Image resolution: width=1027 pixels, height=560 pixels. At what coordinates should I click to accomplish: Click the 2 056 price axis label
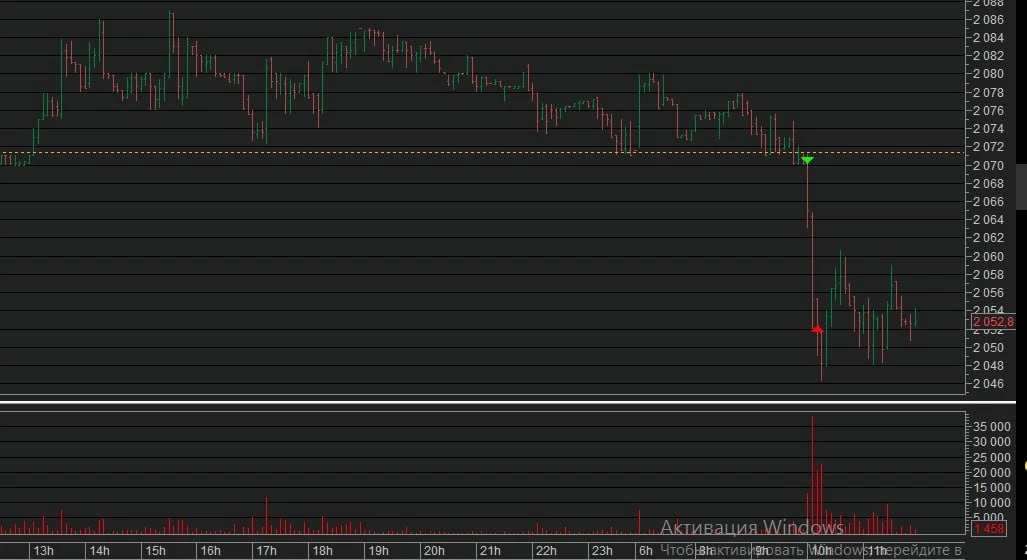[988, 292]
